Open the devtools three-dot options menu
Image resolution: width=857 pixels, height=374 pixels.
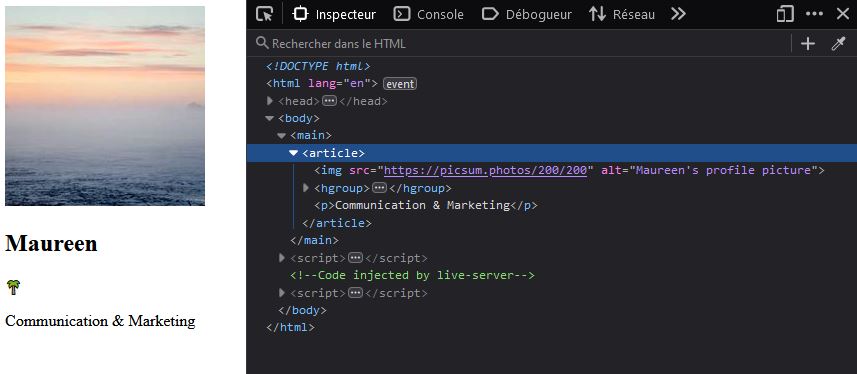point(814,14)
